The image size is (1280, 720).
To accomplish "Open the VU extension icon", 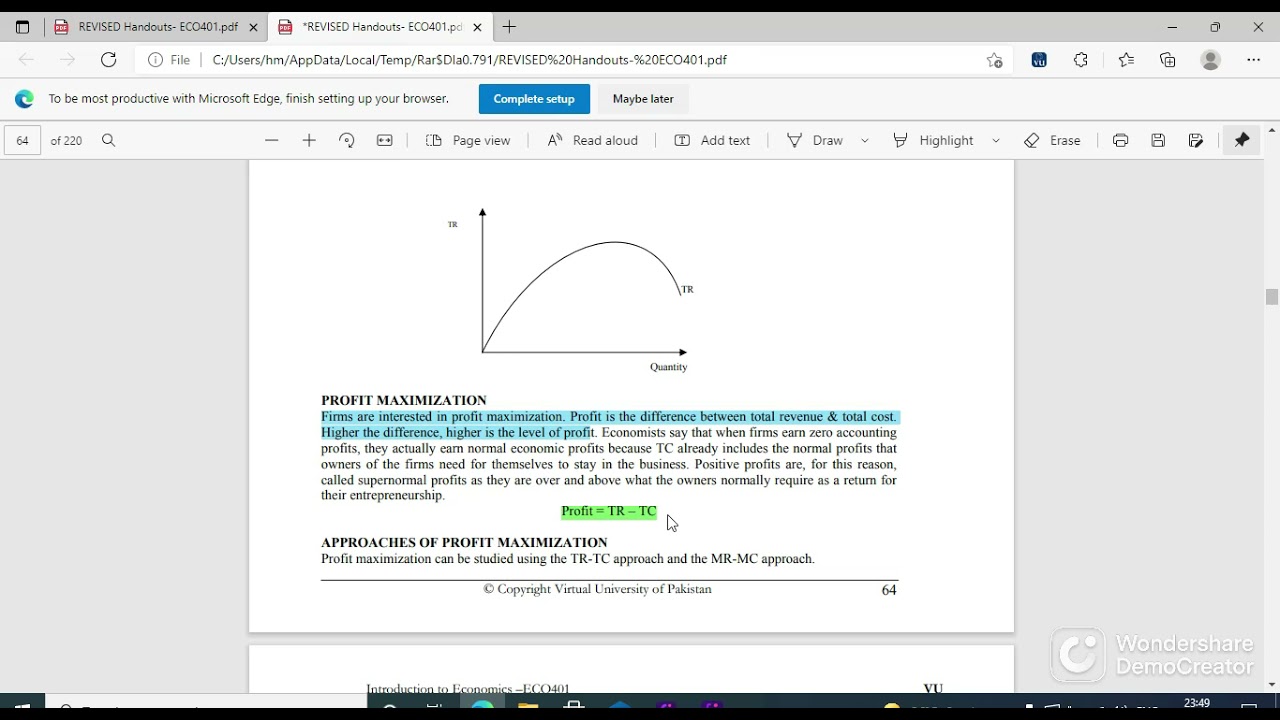I will [1039, 60].
